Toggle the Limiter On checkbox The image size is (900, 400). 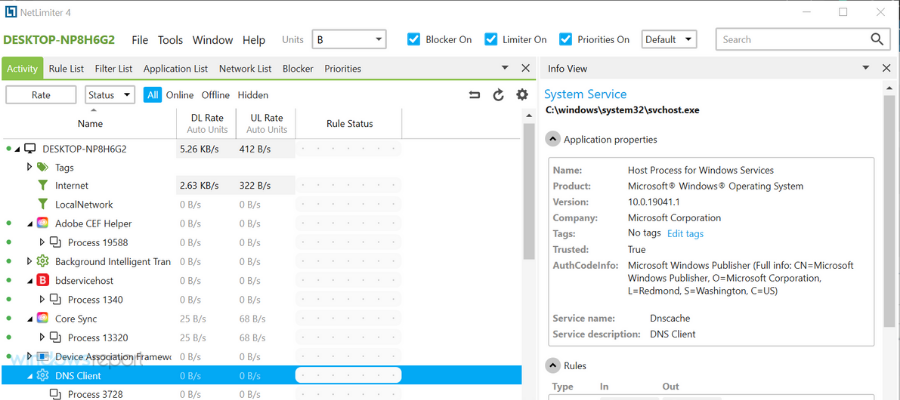pos(491,39)
